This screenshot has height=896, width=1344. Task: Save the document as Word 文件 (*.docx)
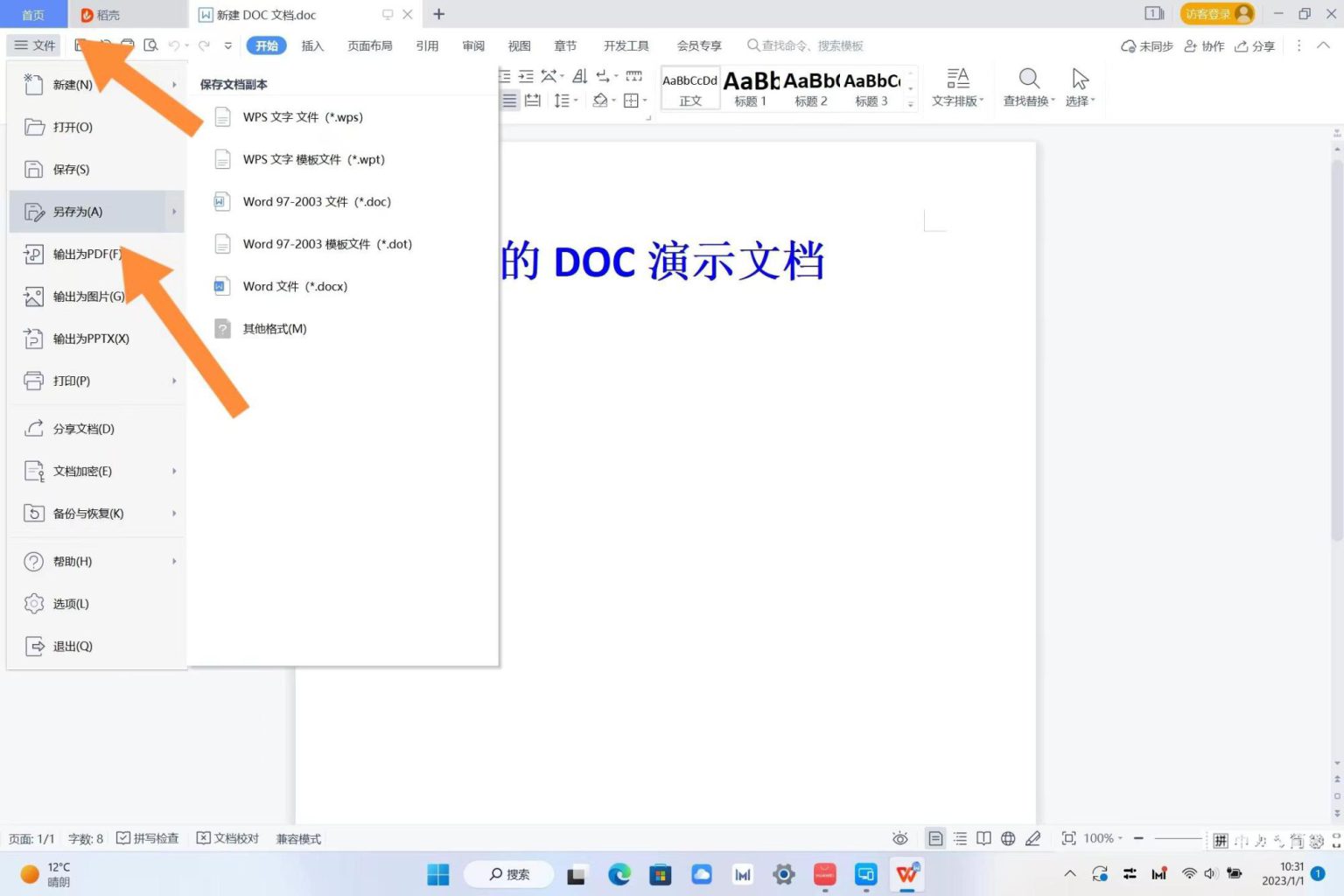tap(296, 286)
